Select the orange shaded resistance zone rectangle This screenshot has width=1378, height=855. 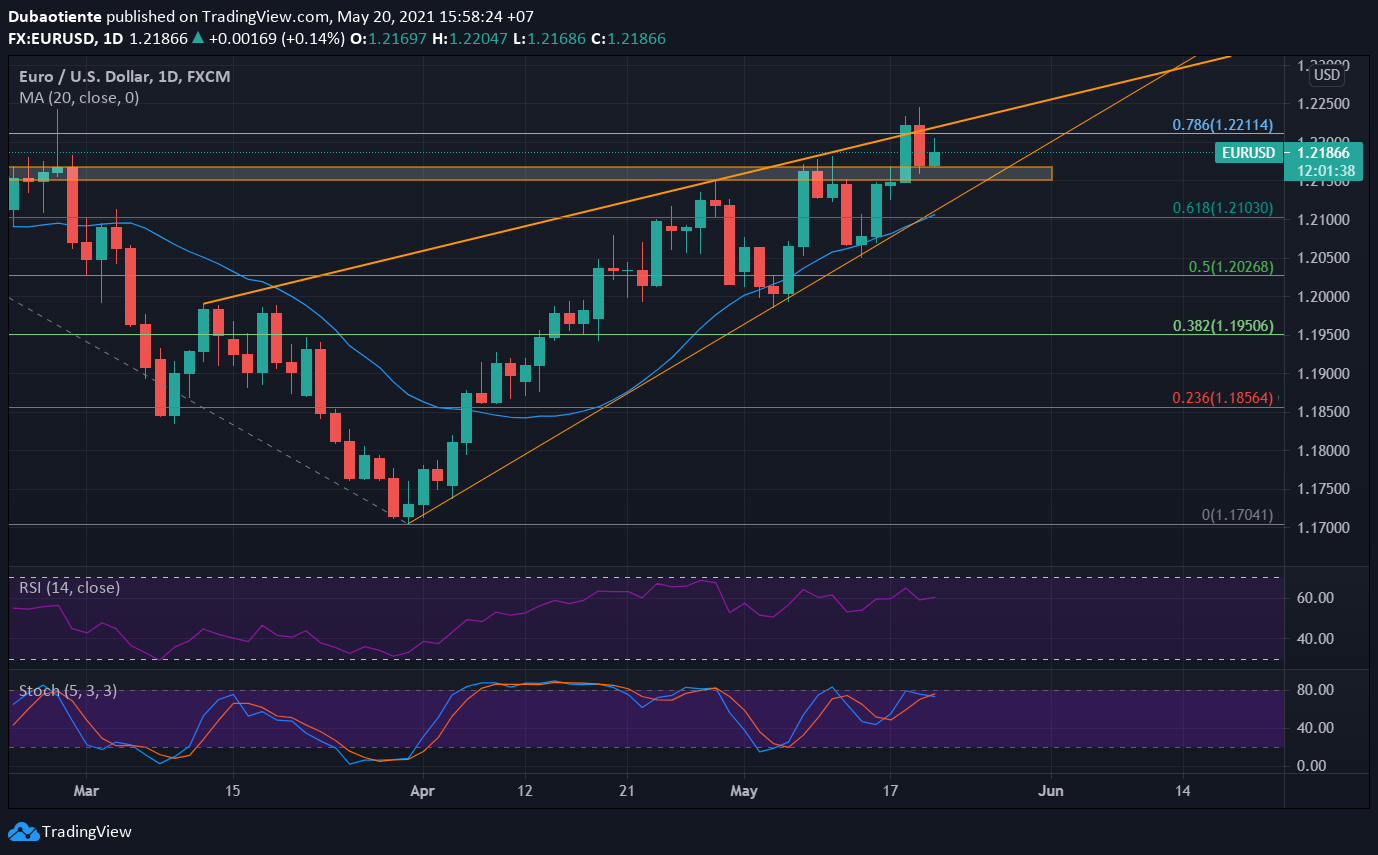[x=530, y=174]
